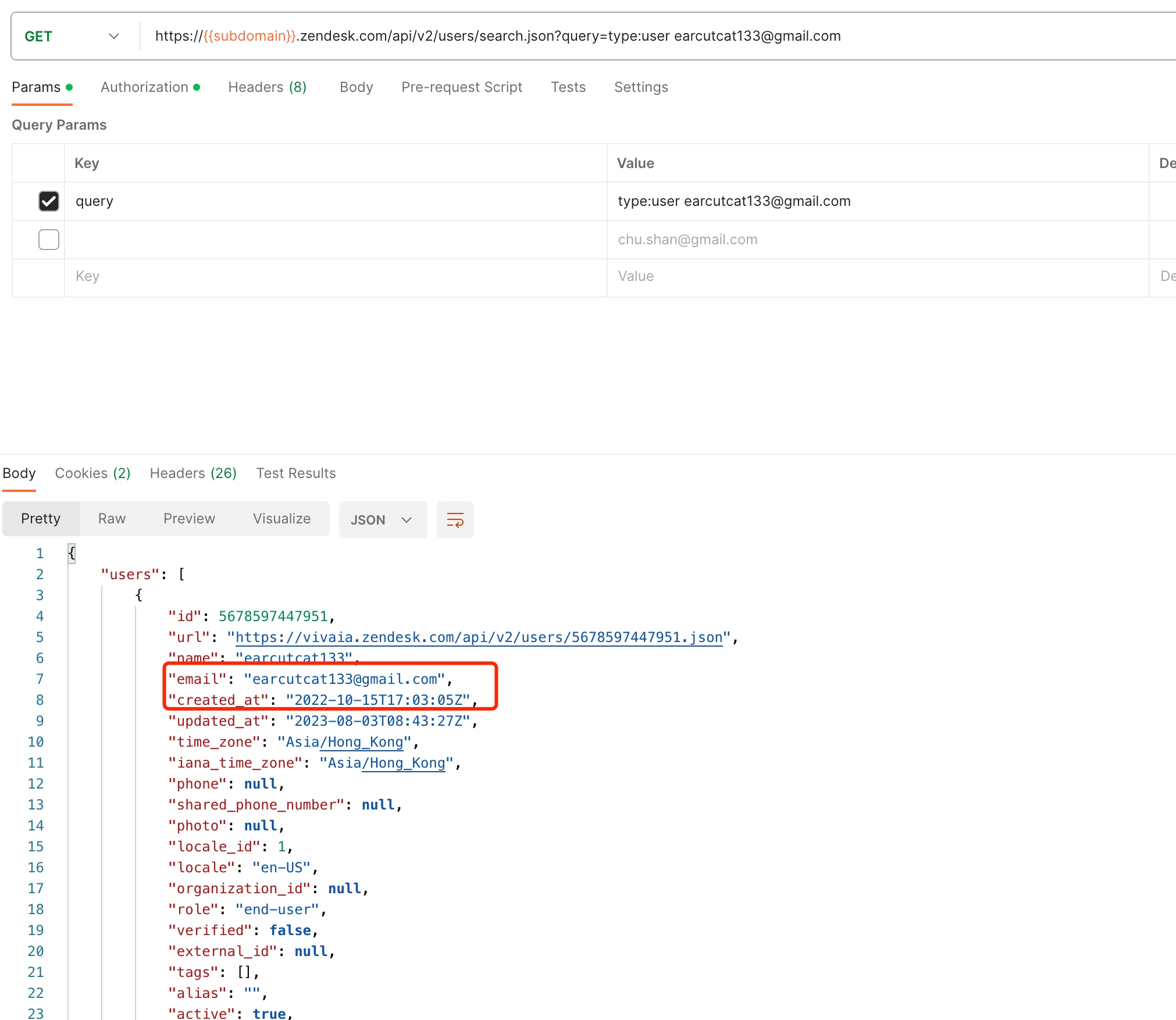Select the Pre-request Script tab
The height and width of the screenshot is (1020, 1176).
(x=461, y=87)
